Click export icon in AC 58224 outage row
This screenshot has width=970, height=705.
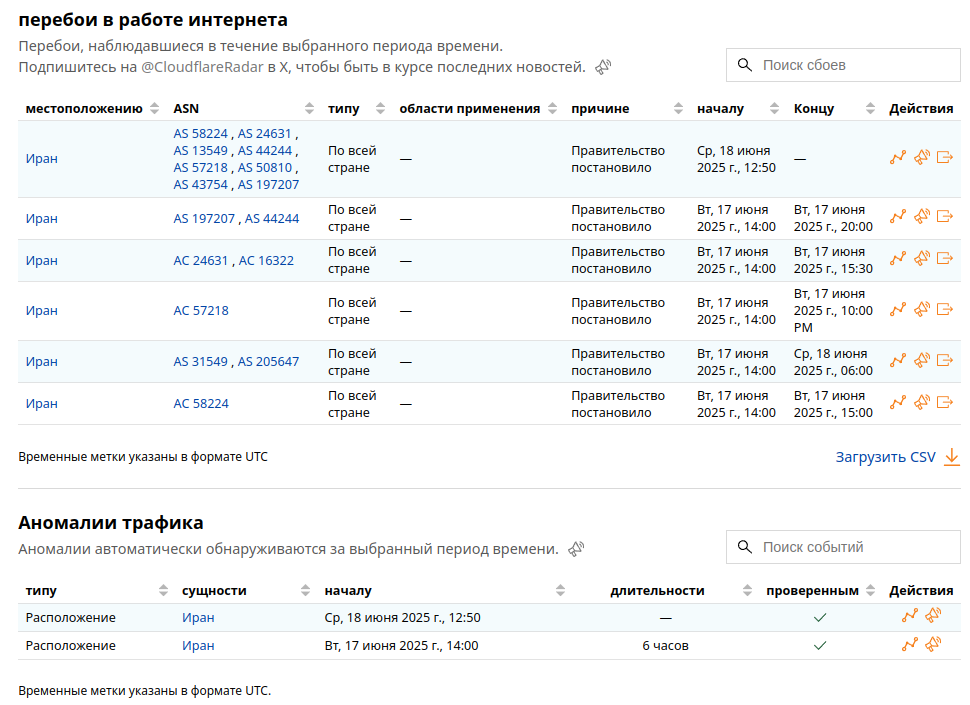(945, 403)
